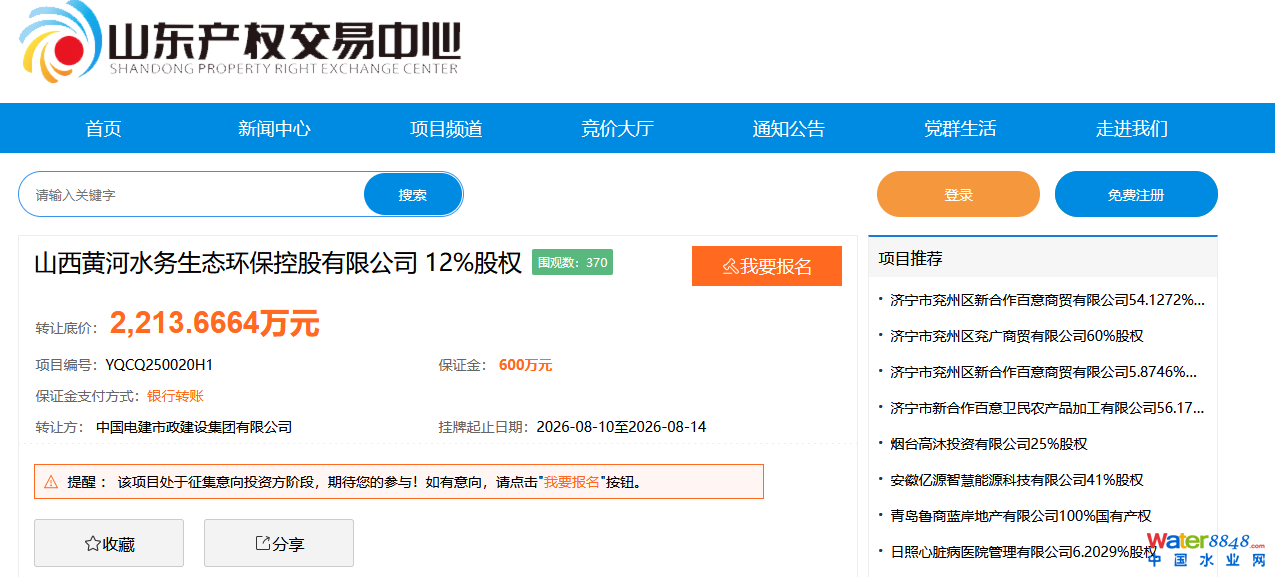Open 安徽亿源智慧能源科技有限公司41%股权 listing
Viewport: 1275px width, 577px height.
(x=1016, y=479)
